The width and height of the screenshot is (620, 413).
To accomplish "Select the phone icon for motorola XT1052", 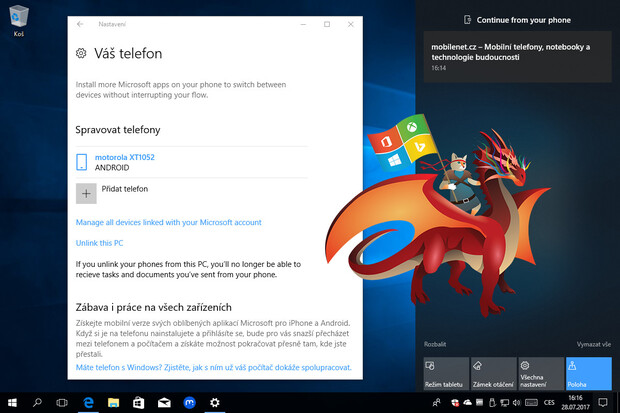I will (x=81, y=162).
